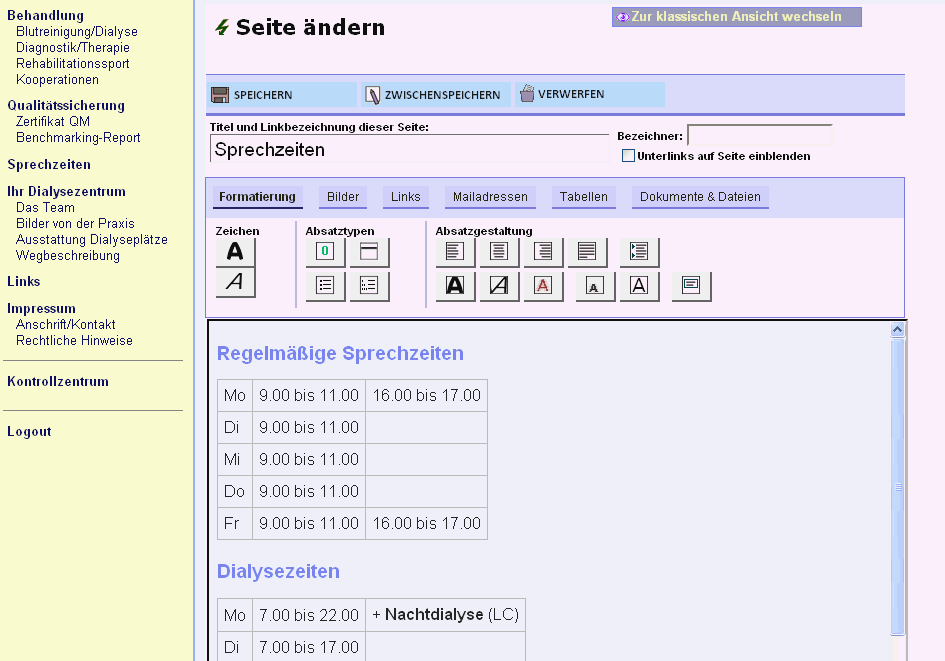
Task: Choose the heading bar paragraph type icon
Action: point(369,252)
